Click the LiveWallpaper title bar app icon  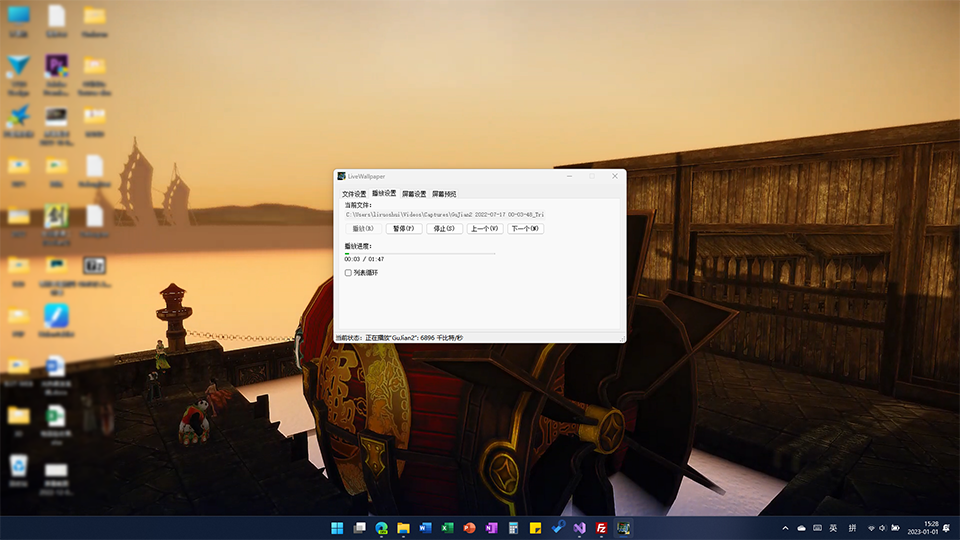pos(342,176)
